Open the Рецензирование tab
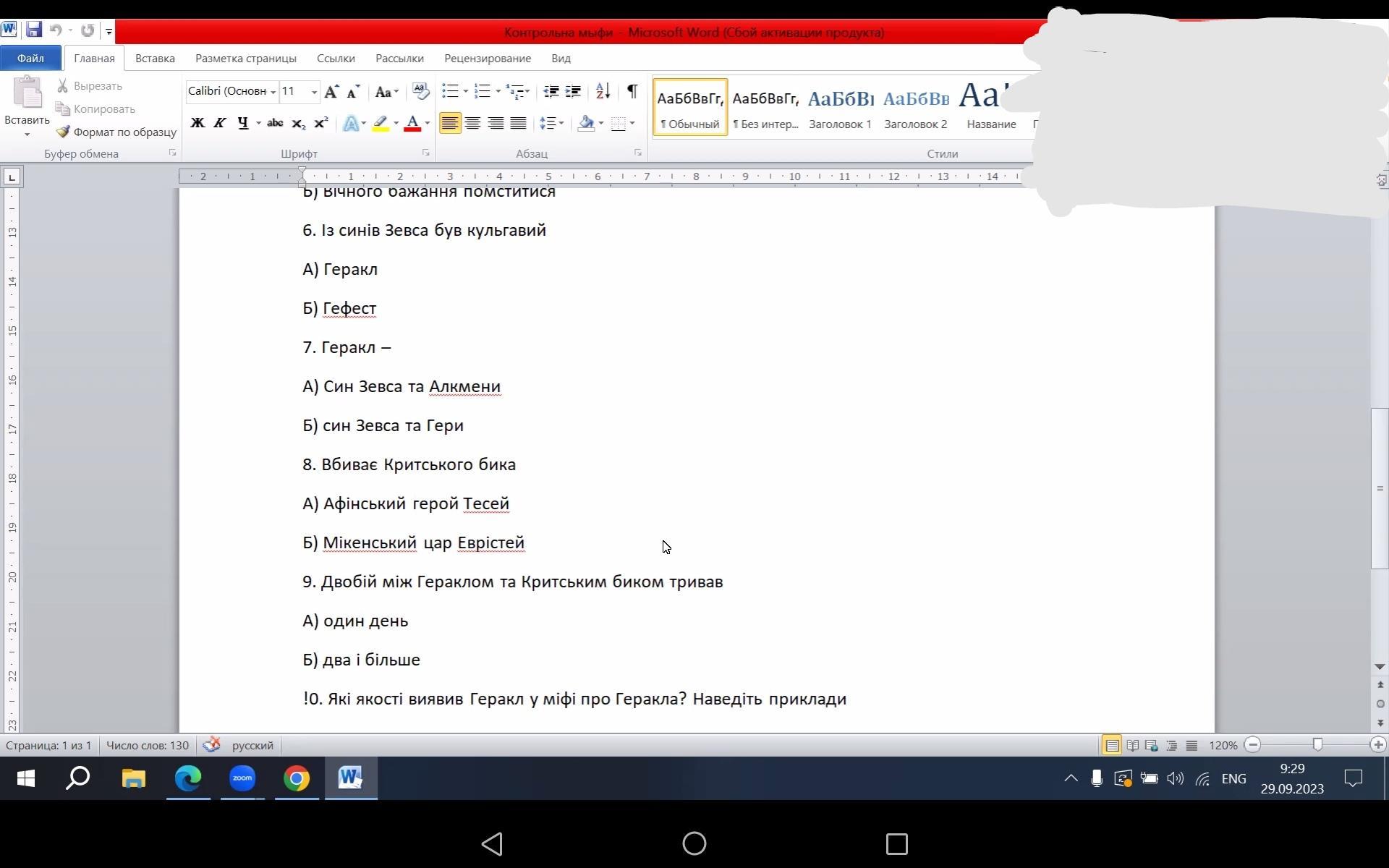The width and height of the screenshot is (1389, 868). point(487,58)
